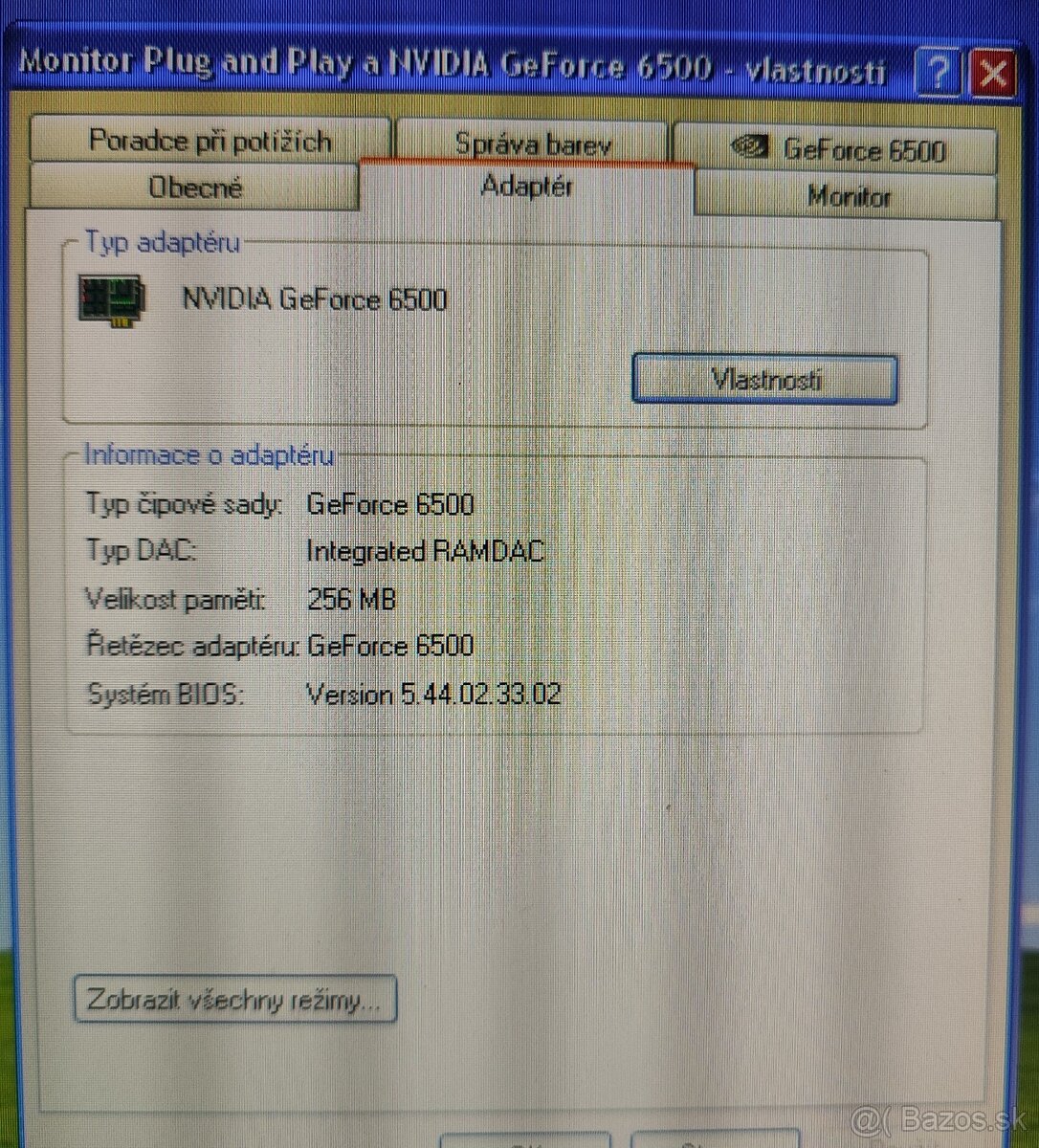The image size is (1039, 1148).
Task: Switch to the Monitor tab
Action: pyautogui.click(x=849, y=196)
